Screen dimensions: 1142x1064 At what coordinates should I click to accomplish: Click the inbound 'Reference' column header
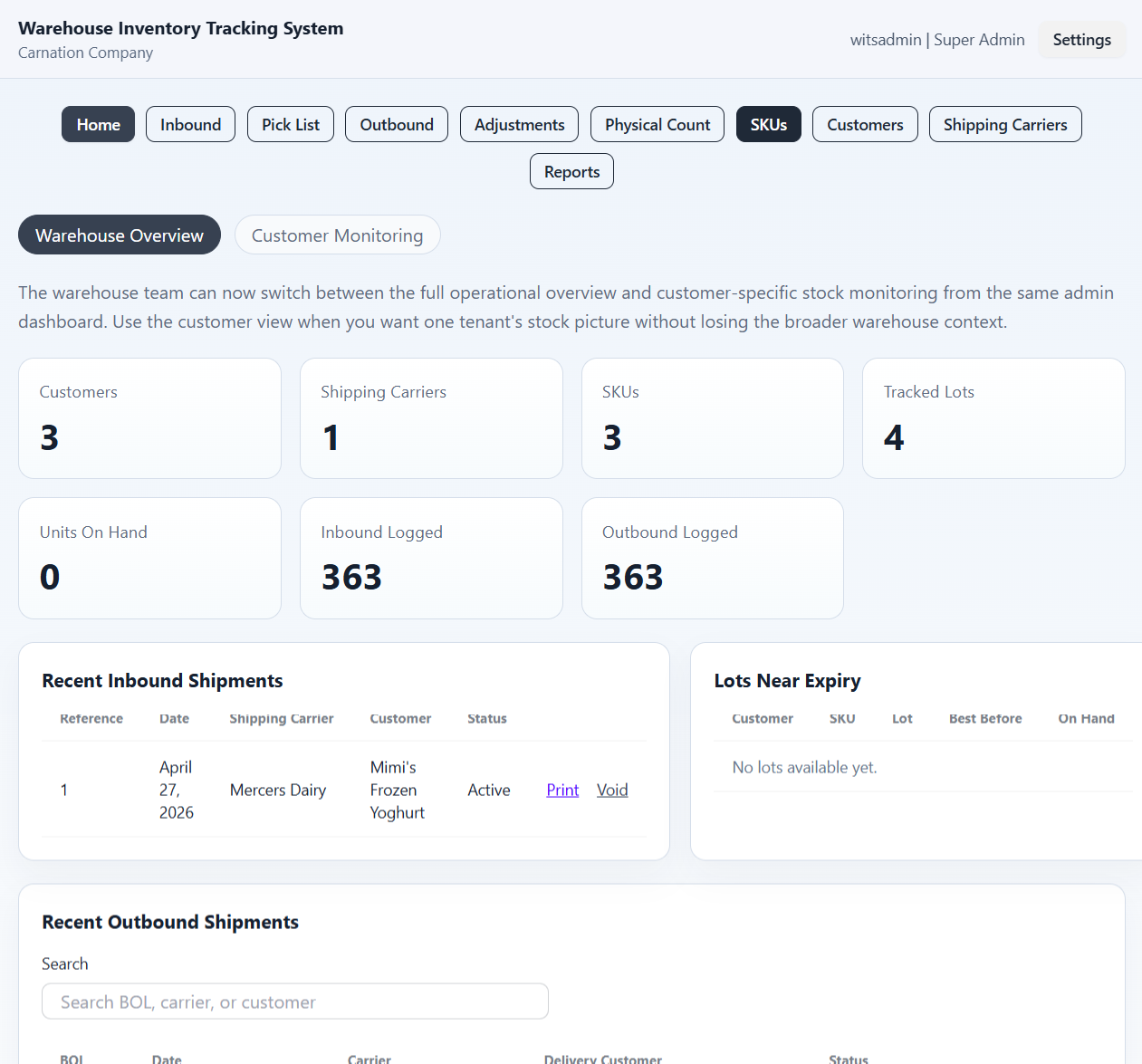(91, 718)
